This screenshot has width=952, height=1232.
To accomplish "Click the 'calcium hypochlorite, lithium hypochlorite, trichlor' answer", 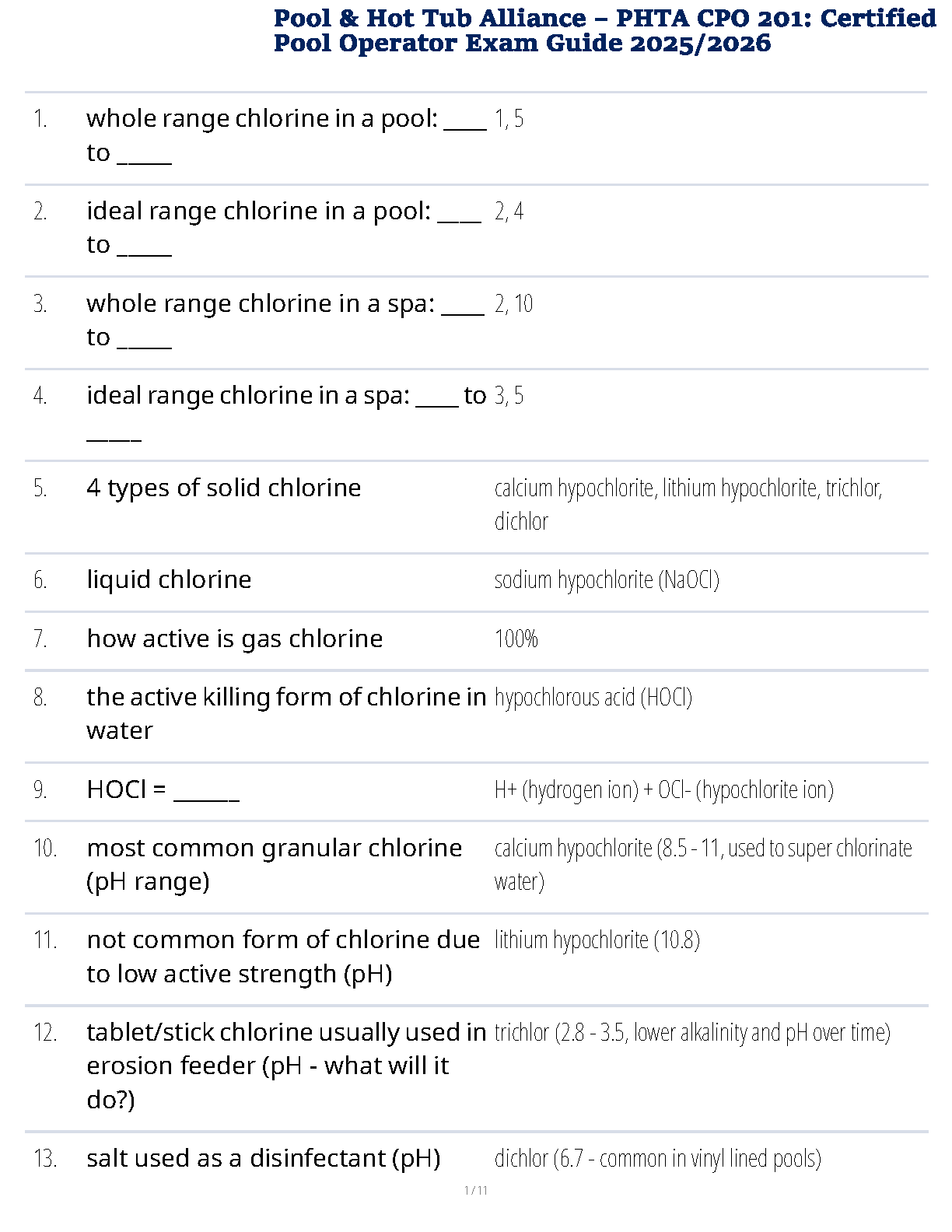I will coord(688,505).
